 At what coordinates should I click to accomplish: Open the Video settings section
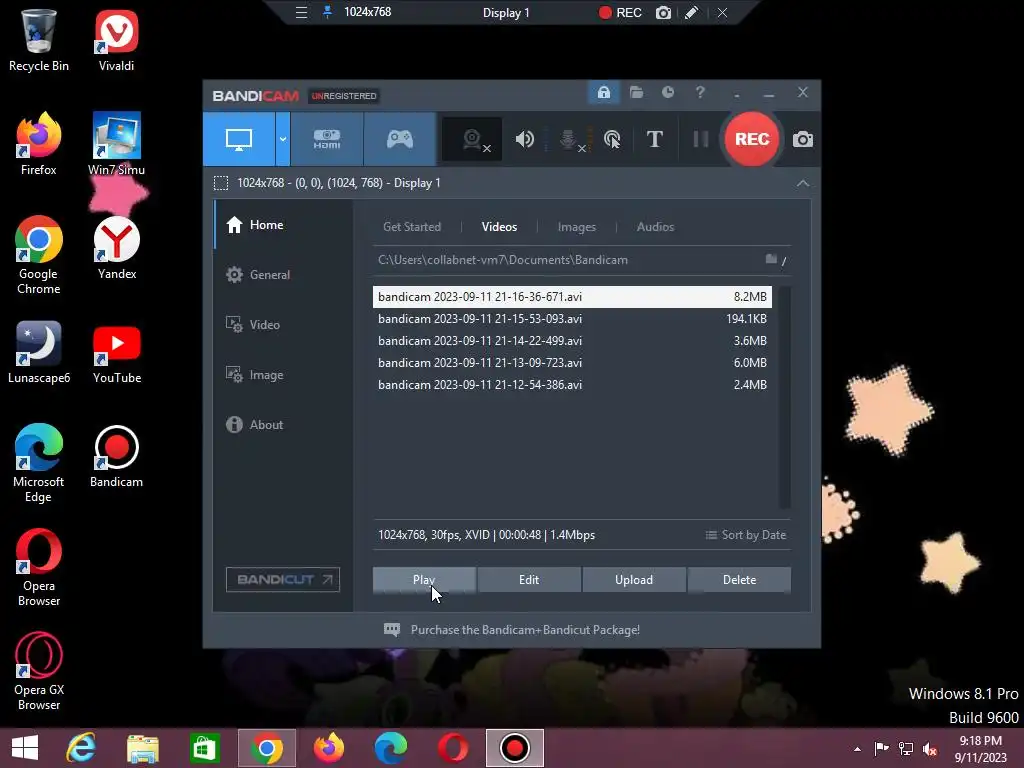[283, 325]
